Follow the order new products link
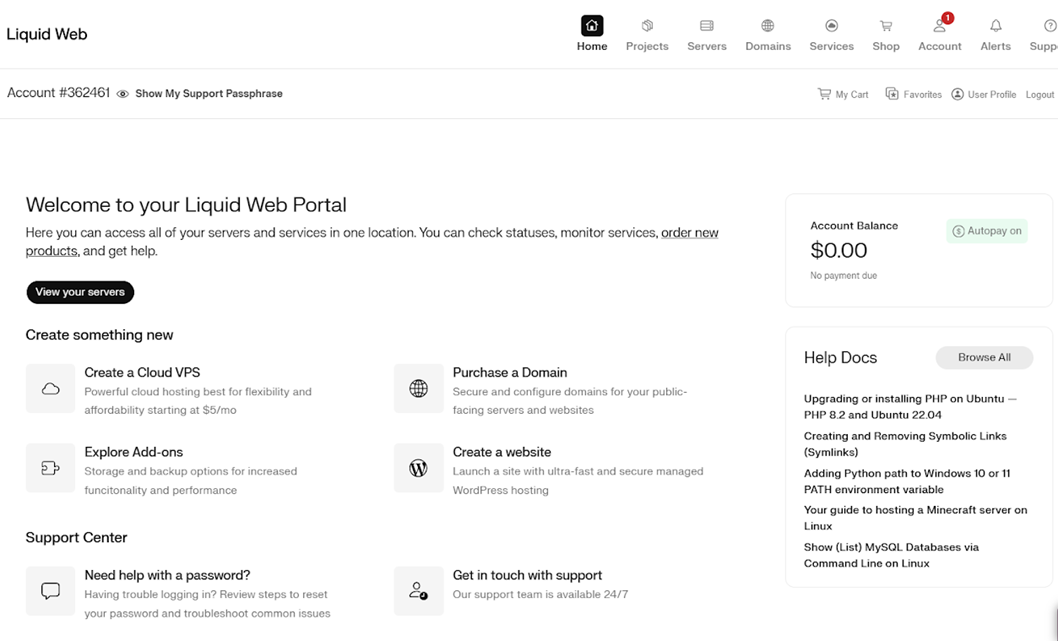1058x641 pixels. (x=689, y=233)
